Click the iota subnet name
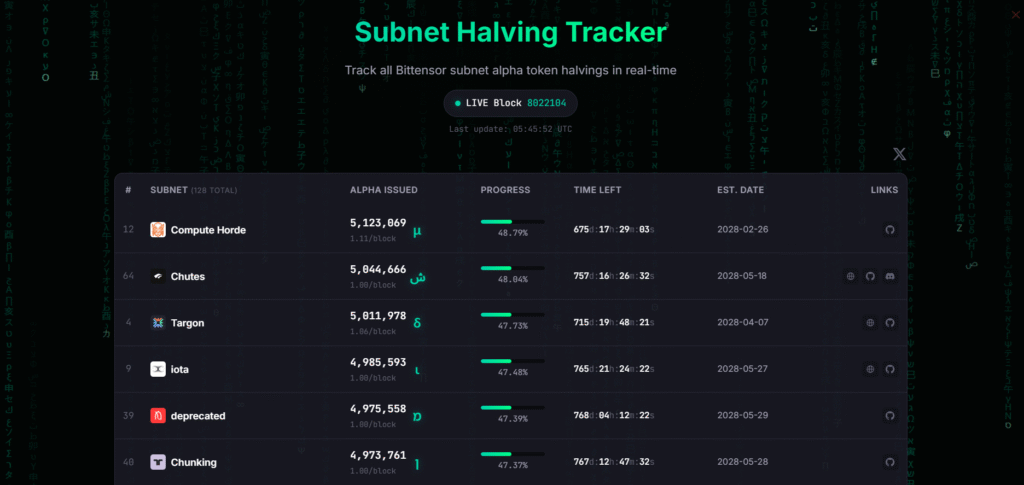Image resolution: width=1024 pixels, height=485 pixels. (180, 369)
